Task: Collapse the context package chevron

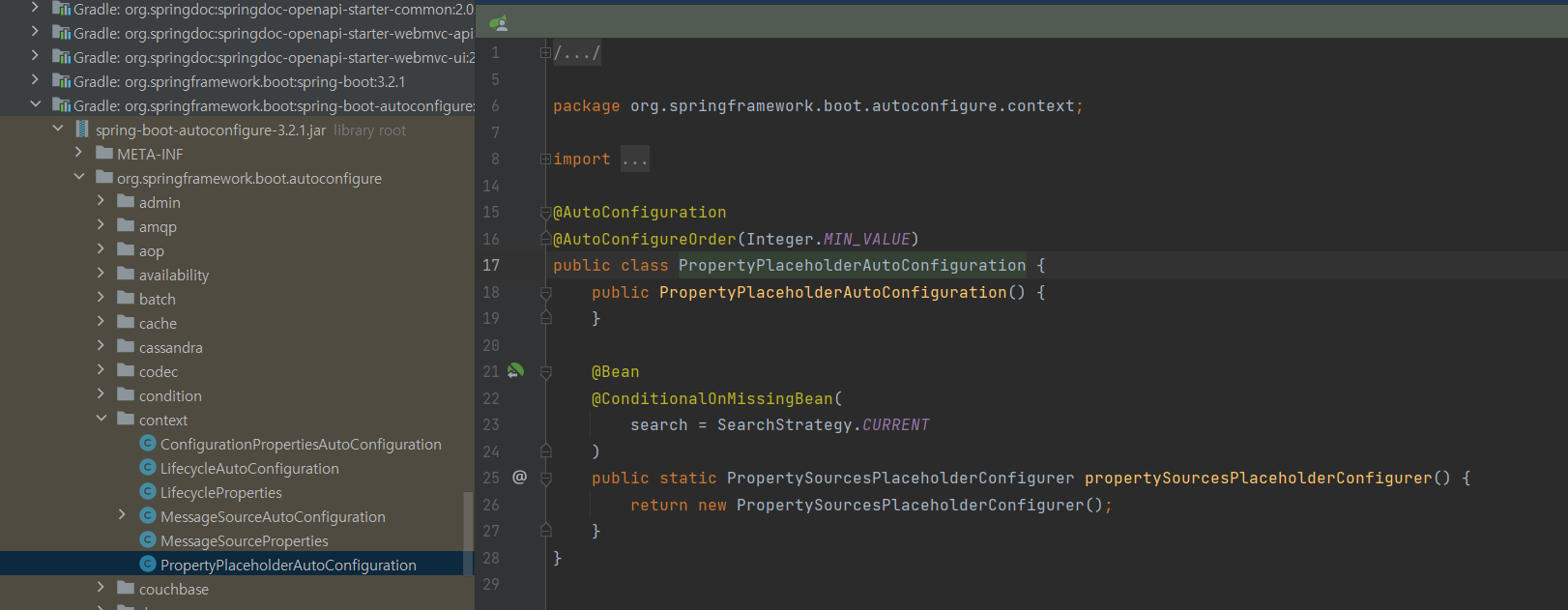Action: click(x=101, y=419)
